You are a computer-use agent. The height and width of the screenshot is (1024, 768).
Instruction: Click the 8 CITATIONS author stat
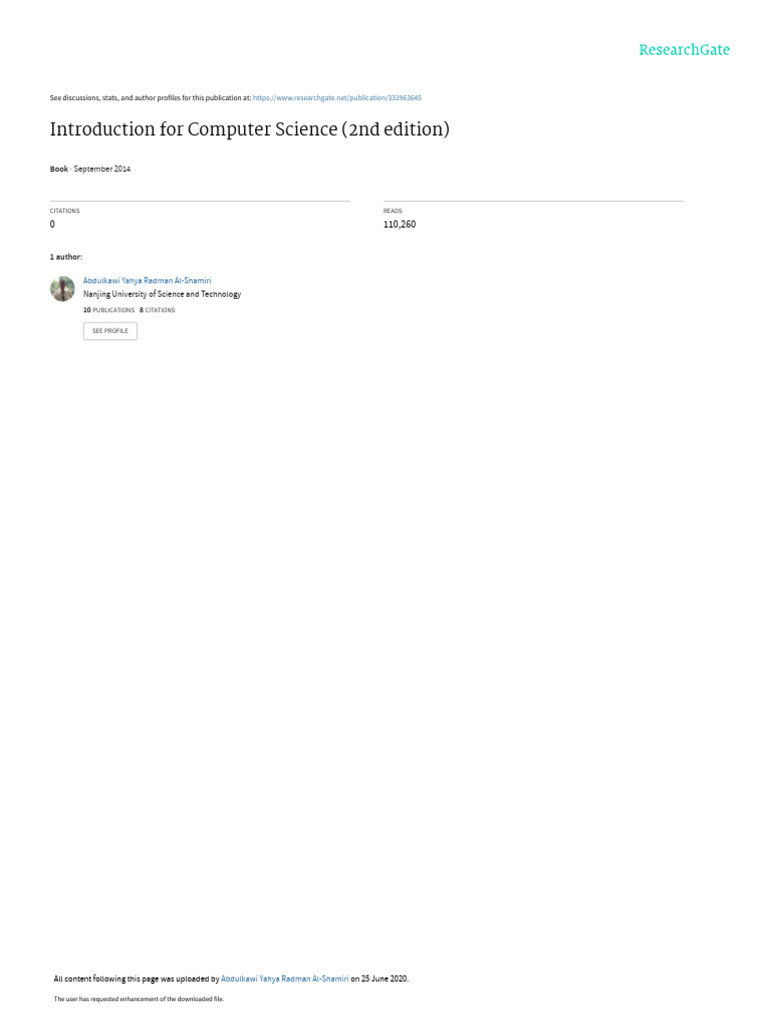157,310
